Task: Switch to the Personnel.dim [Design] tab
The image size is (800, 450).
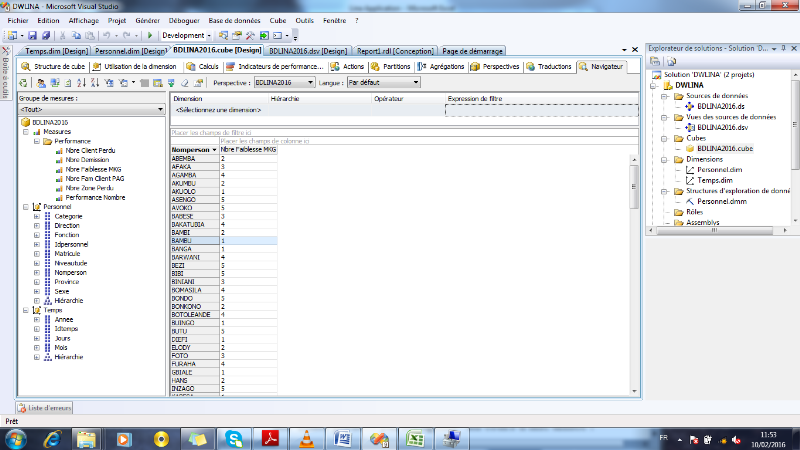Action: point(132,51)
